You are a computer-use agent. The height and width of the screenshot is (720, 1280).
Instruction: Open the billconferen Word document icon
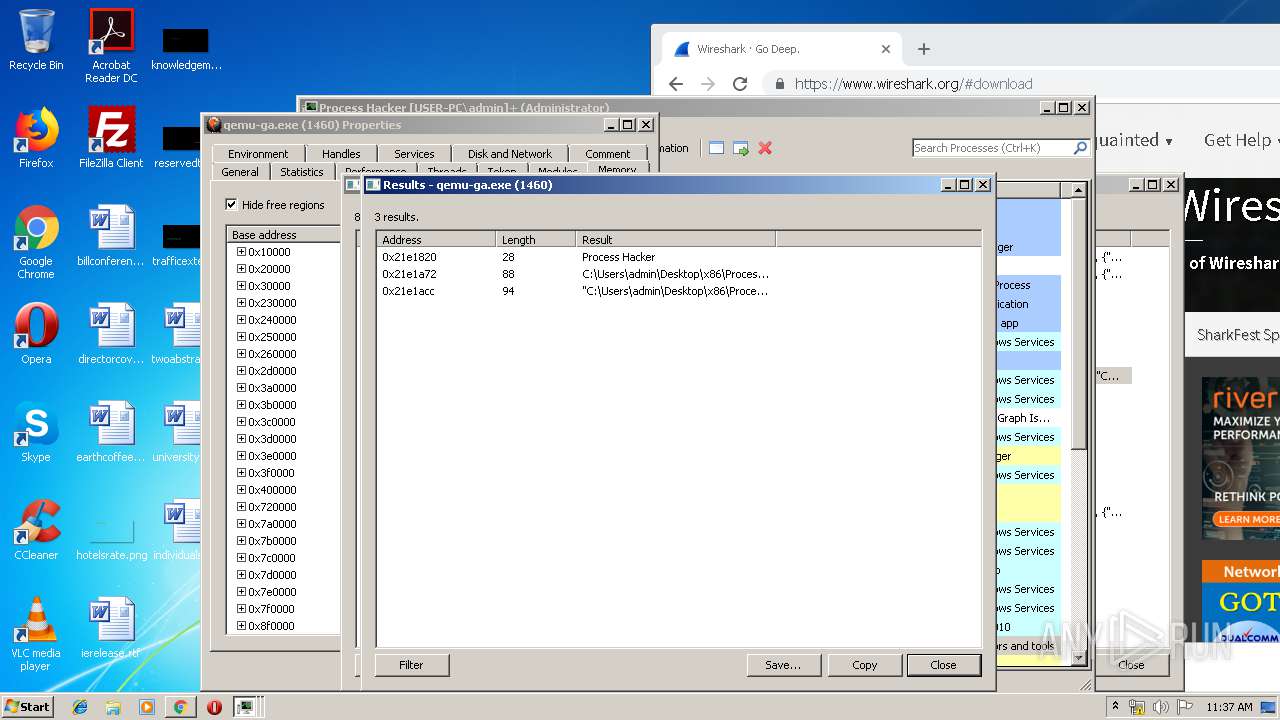click(x=111, y=236)
